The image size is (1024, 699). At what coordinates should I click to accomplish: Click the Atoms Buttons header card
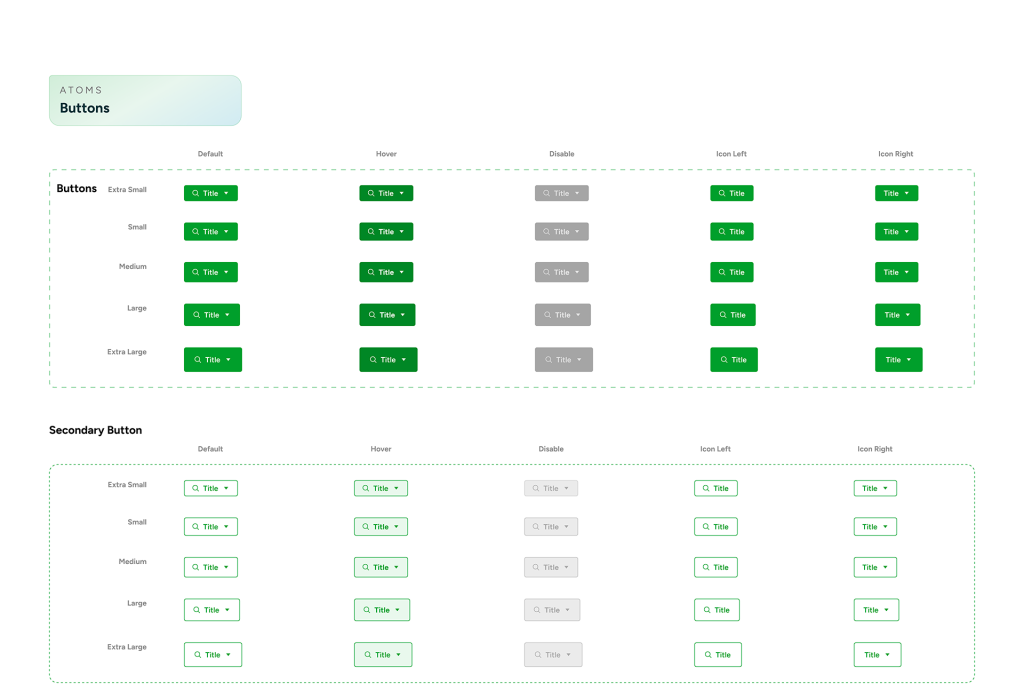click(145, 100)
